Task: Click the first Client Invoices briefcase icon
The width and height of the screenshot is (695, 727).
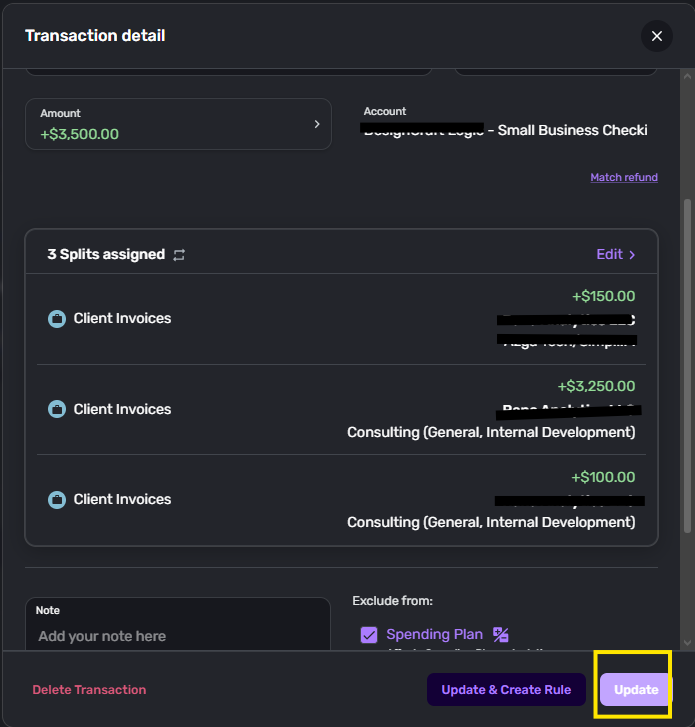Action: pos(57,319)
